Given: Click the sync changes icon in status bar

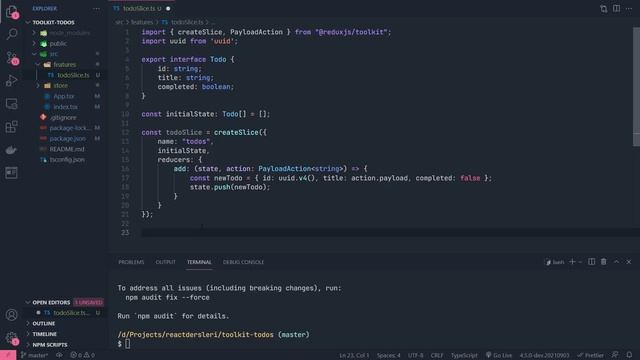Looking at the screenshot, I should [60, 355].
